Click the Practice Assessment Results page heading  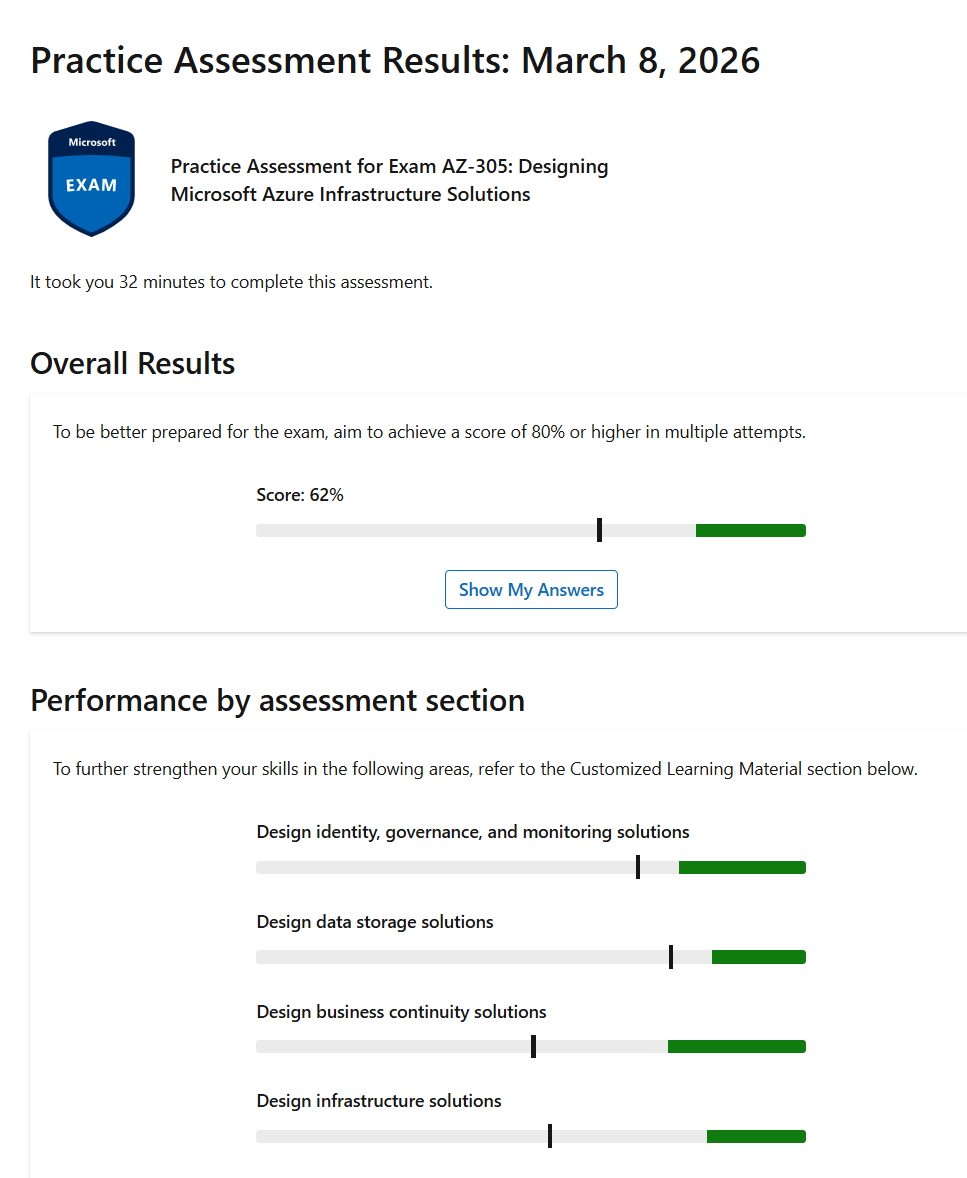click(x=395, y=61)
